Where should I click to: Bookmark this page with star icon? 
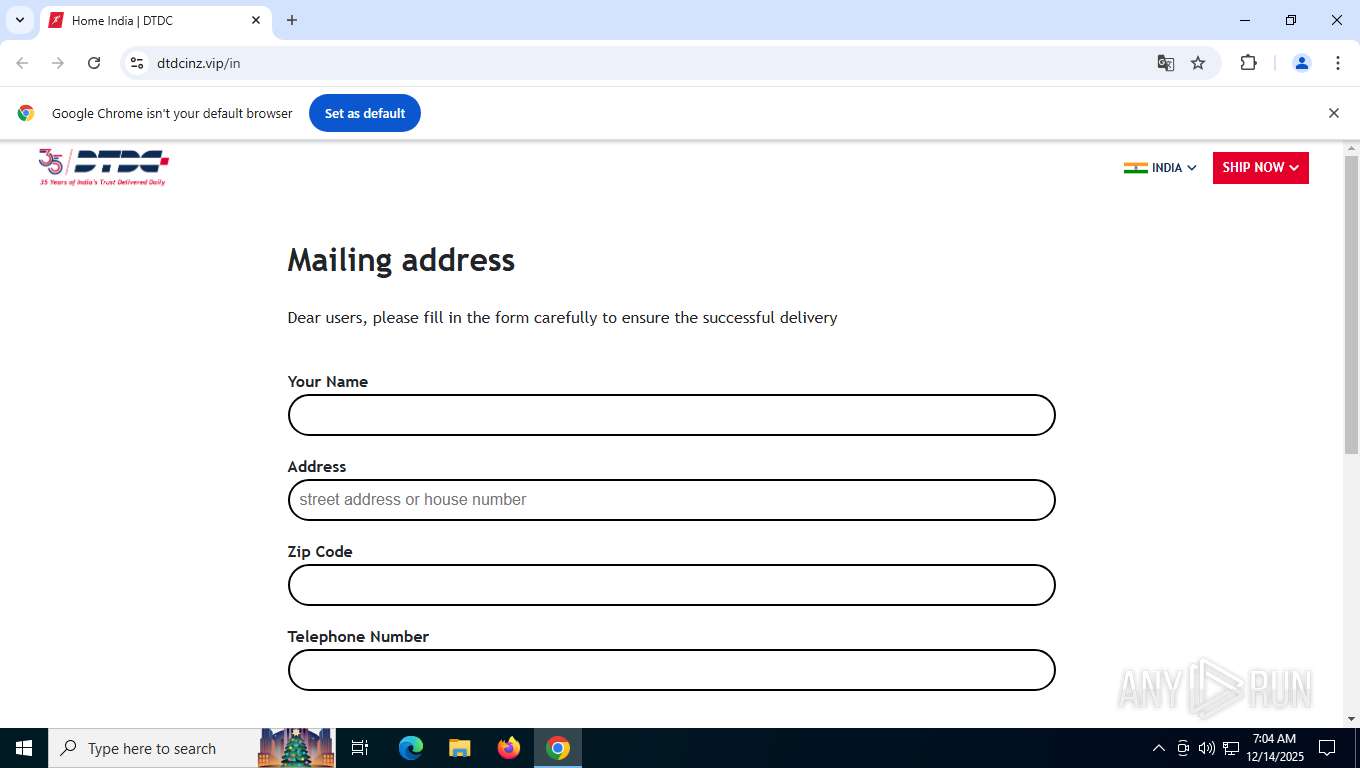(x=1198, y=63)
